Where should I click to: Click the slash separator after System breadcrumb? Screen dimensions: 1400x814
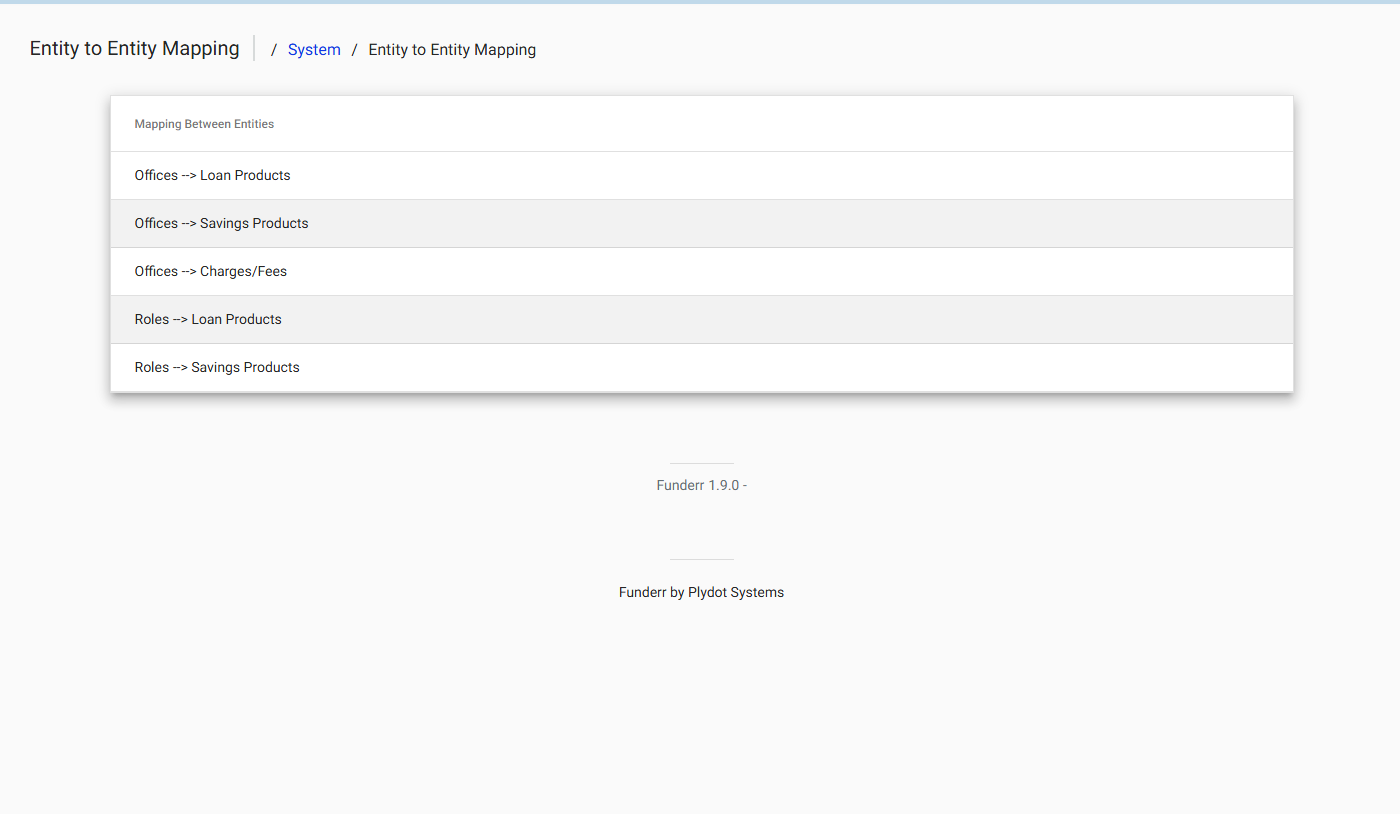pos(354,50)
